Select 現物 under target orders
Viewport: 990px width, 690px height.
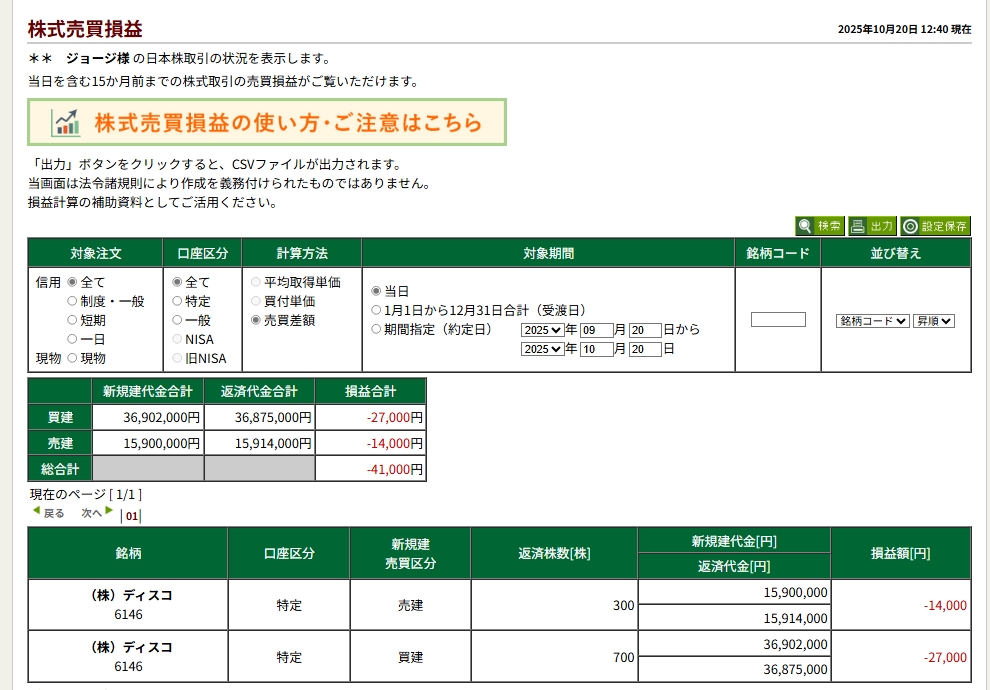coord(72,358)
